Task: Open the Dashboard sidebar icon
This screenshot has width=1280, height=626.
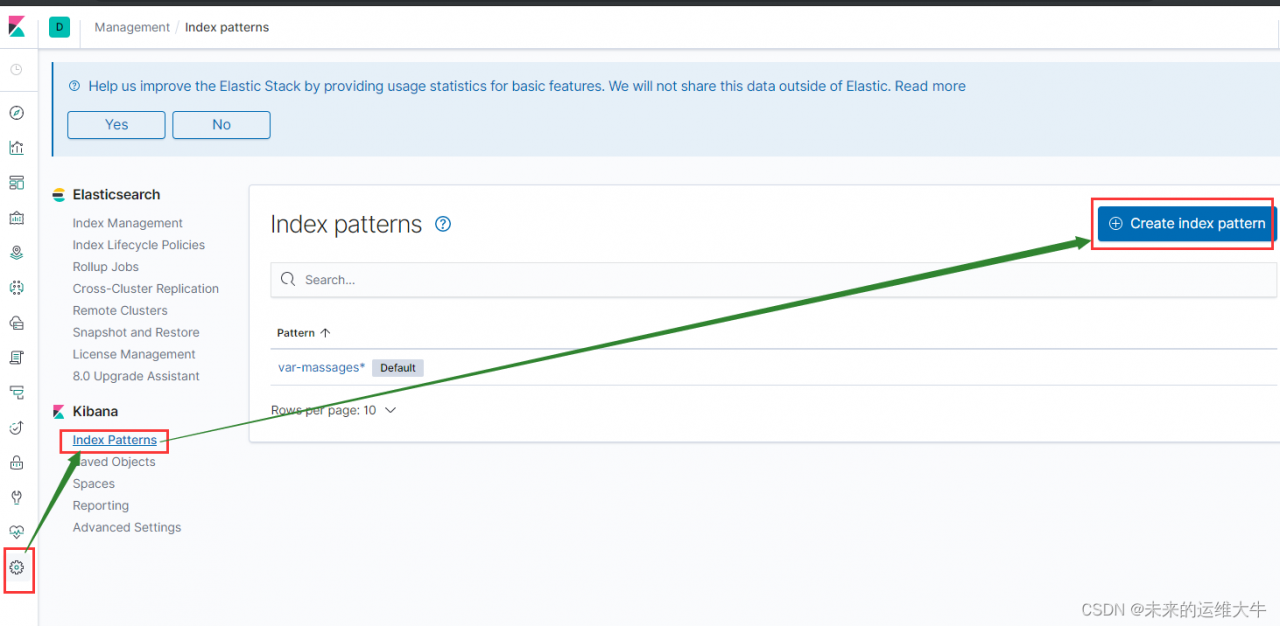Action: point(16,183)
